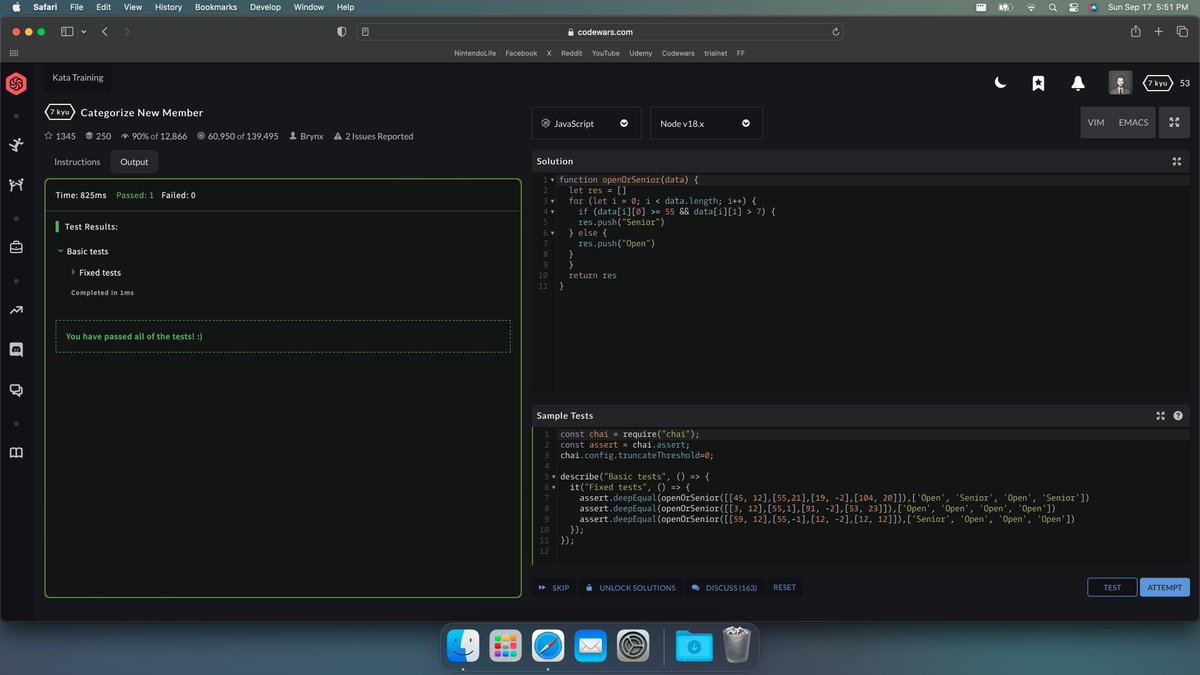Go back in Safari
This screenshot has height=675, width=1200.
pos(105,32)
